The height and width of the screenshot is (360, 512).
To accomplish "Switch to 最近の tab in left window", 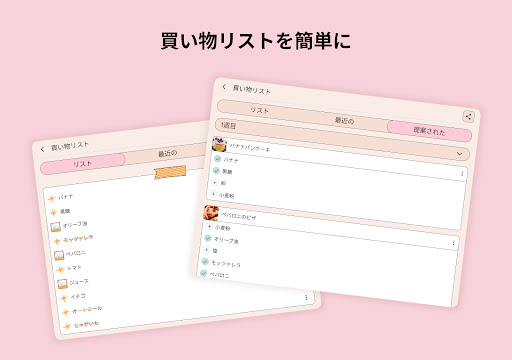I will (x=168, y=153).
